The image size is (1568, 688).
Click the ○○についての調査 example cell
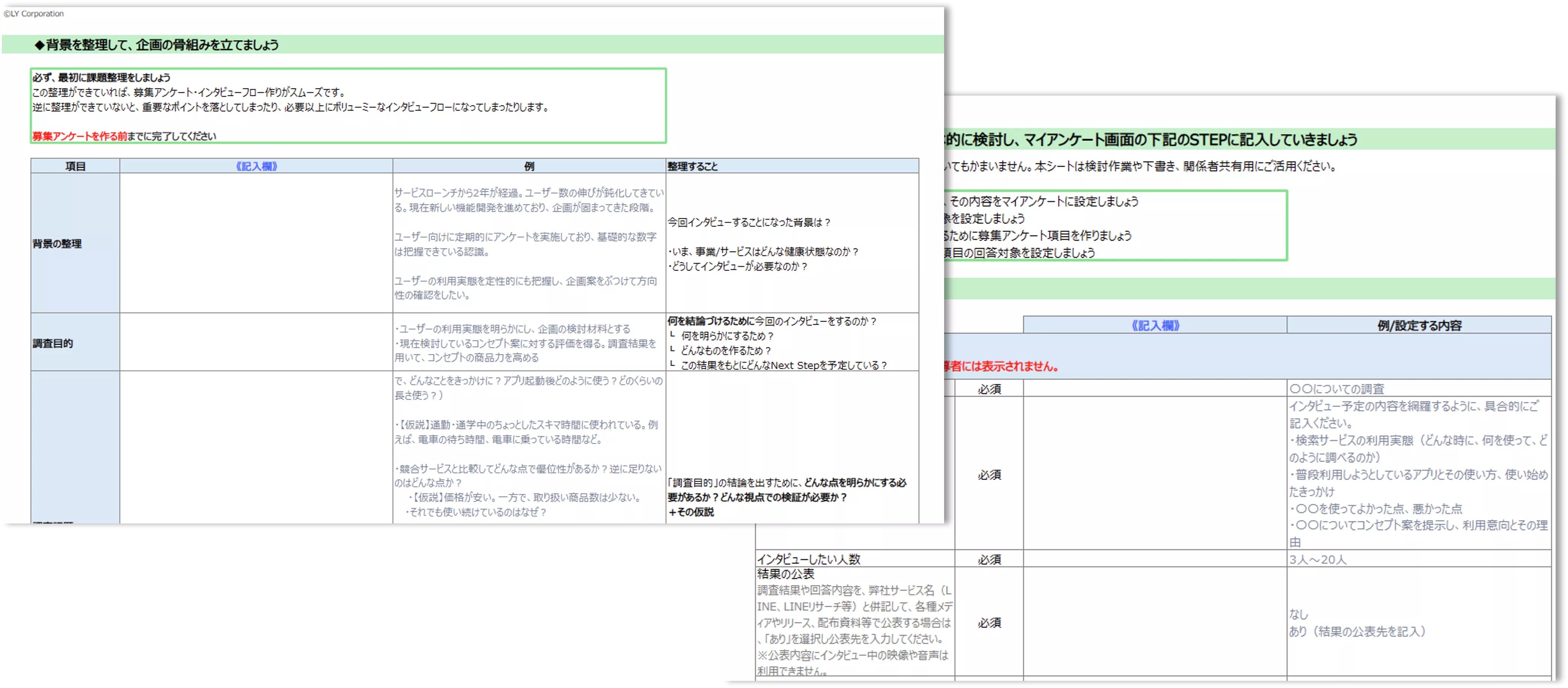point(1337,389)
